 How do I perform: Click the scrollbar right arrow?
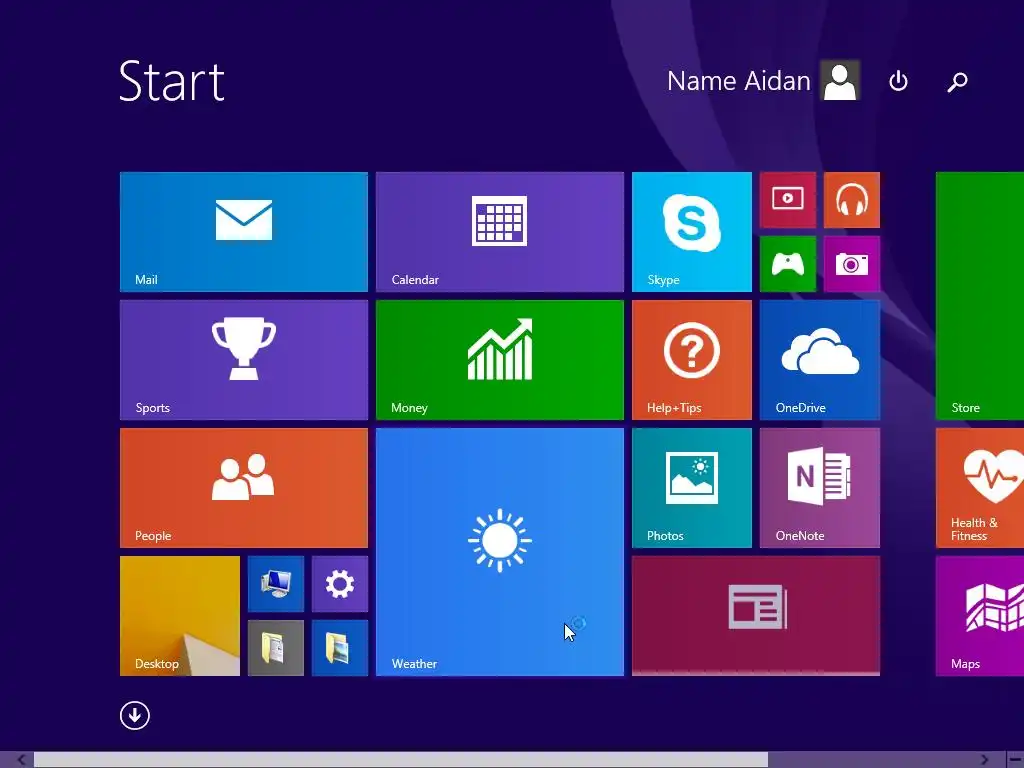tap(985, 760)
